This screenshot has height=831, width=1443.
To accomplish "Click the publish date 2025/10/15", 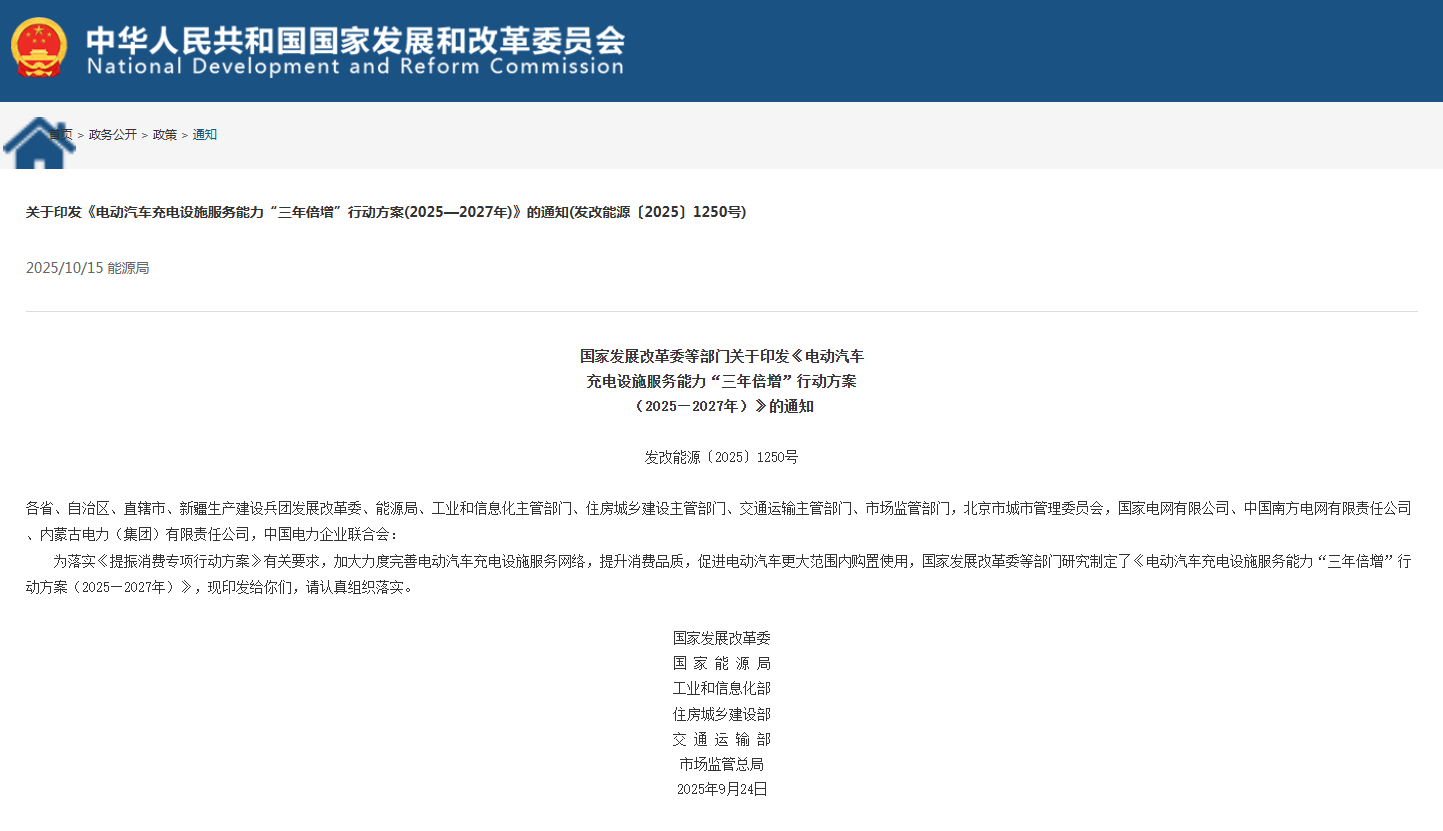I will pyautogui.click(x=64, y=268).
